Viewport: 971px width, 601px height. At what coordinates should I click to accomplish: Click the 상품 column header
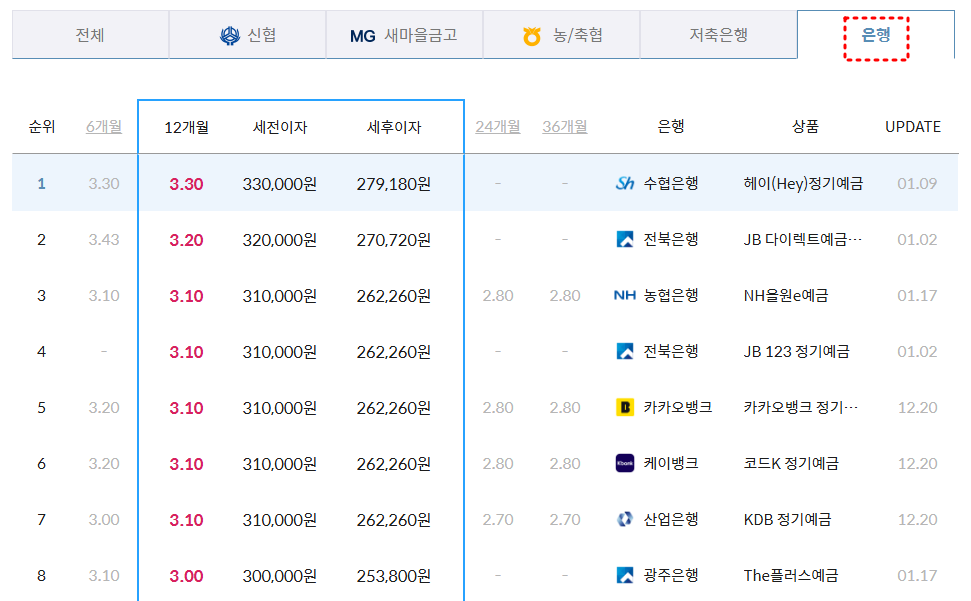(805, 127)
